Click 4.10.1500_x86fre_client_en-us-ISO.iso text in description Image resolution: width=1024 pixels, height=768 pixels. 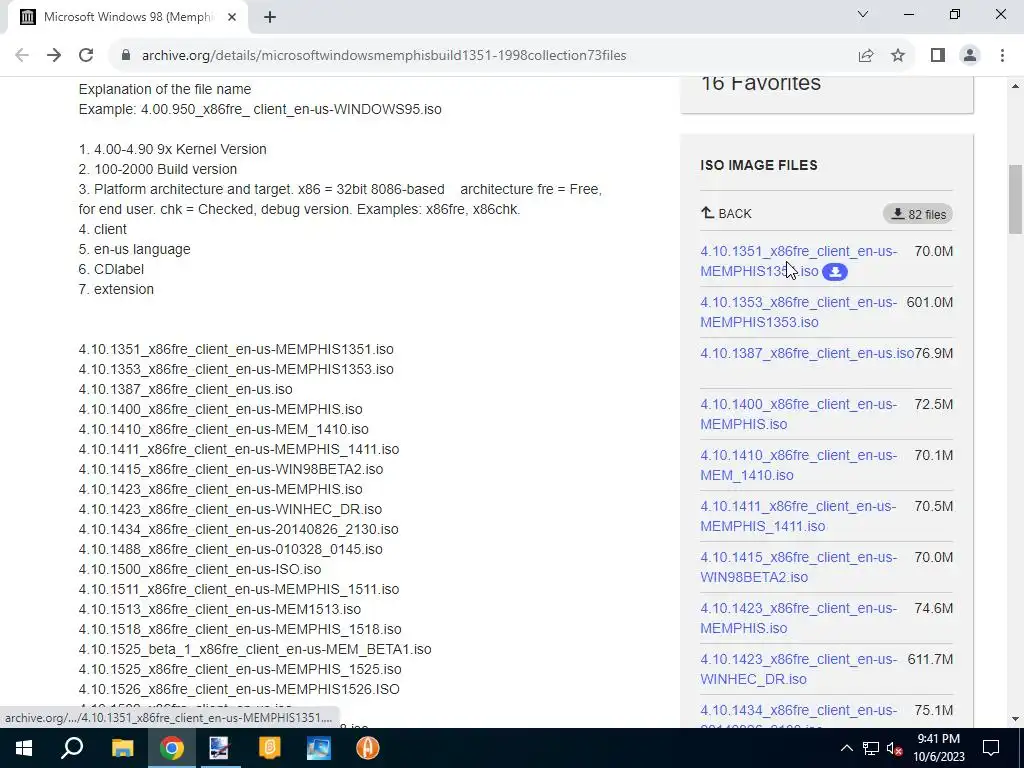pos(200,569)
